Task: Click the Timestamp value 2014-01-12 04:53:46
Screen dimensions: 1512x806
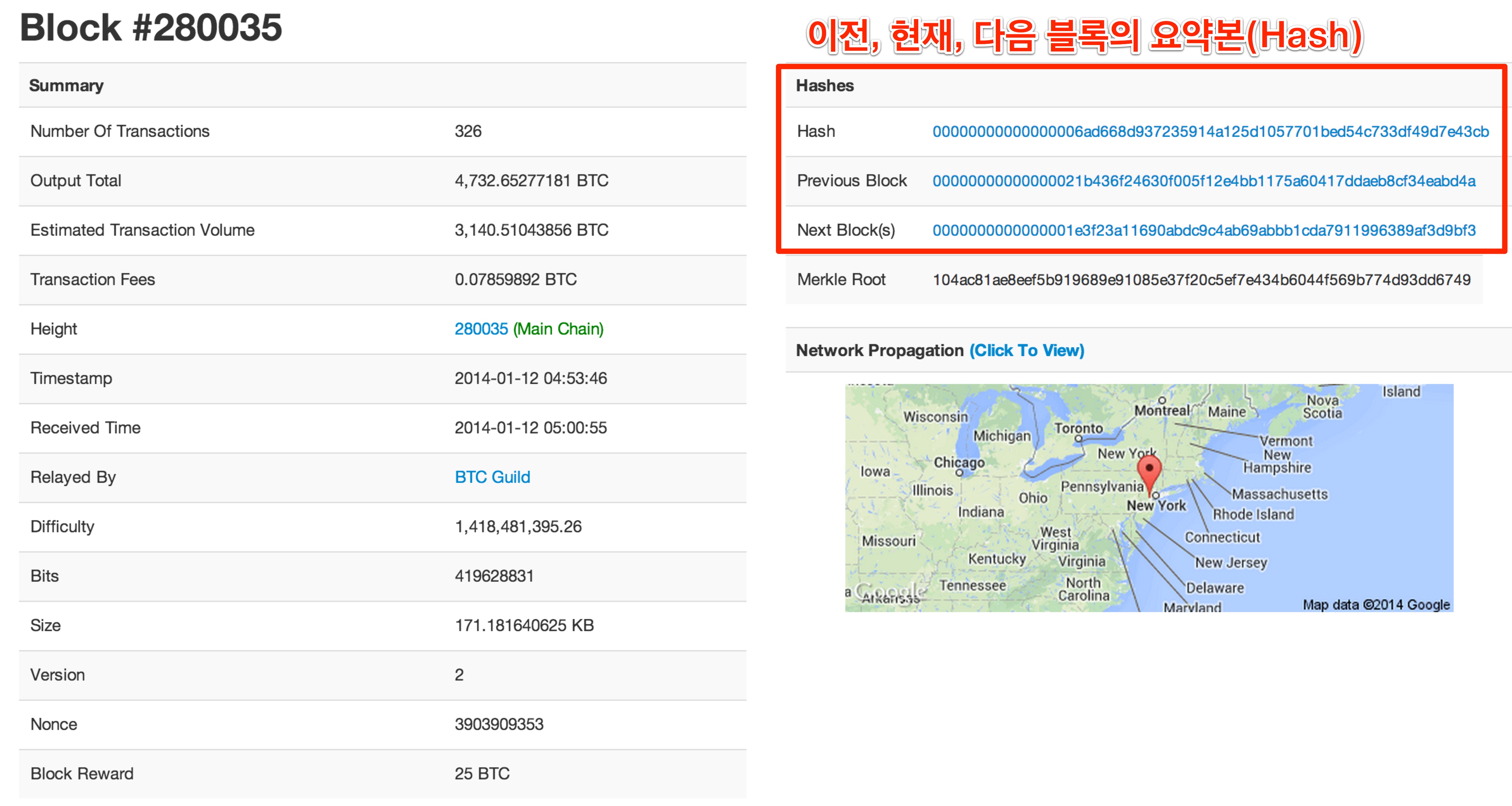Action: [x=530, y=379]
